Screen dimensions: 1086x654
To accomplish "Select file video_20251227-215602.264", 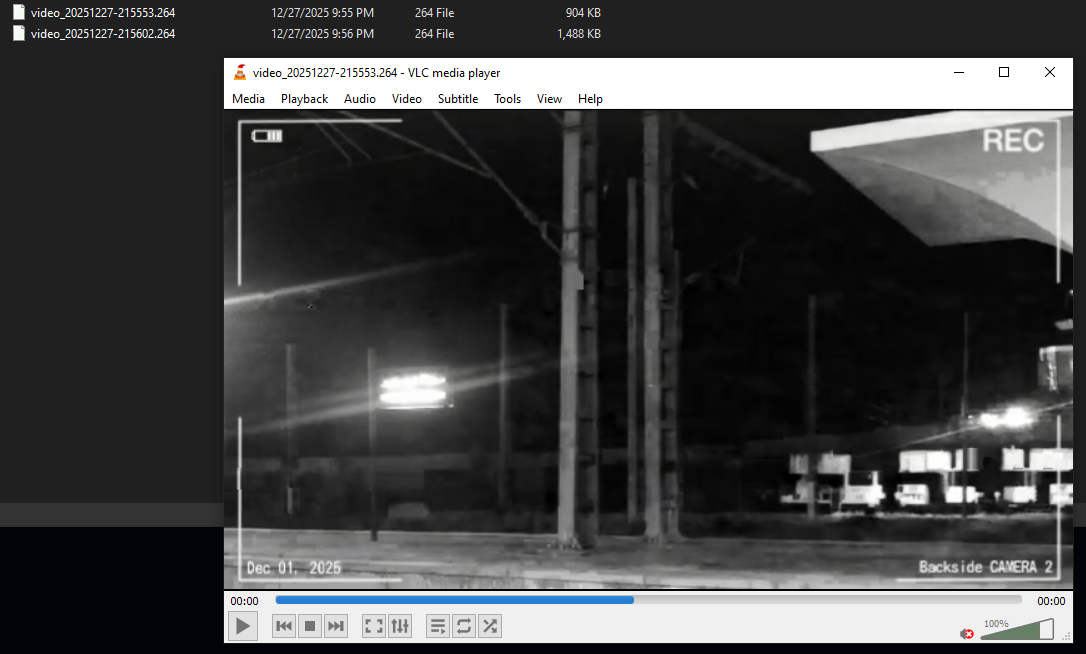I will (103, 34).
